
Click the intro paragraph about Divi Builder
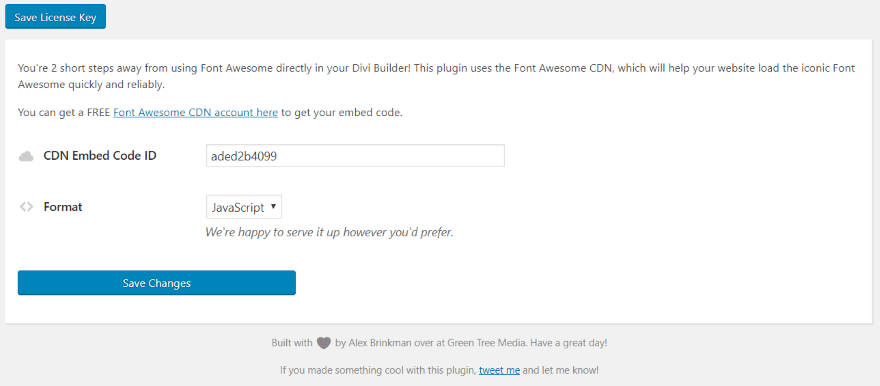coord(436,77)
